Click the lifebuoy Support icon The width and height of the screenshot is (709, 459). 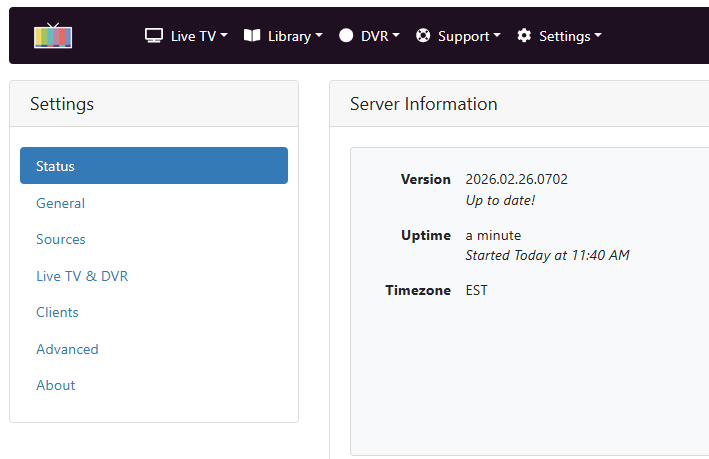[x=423, y=36]
